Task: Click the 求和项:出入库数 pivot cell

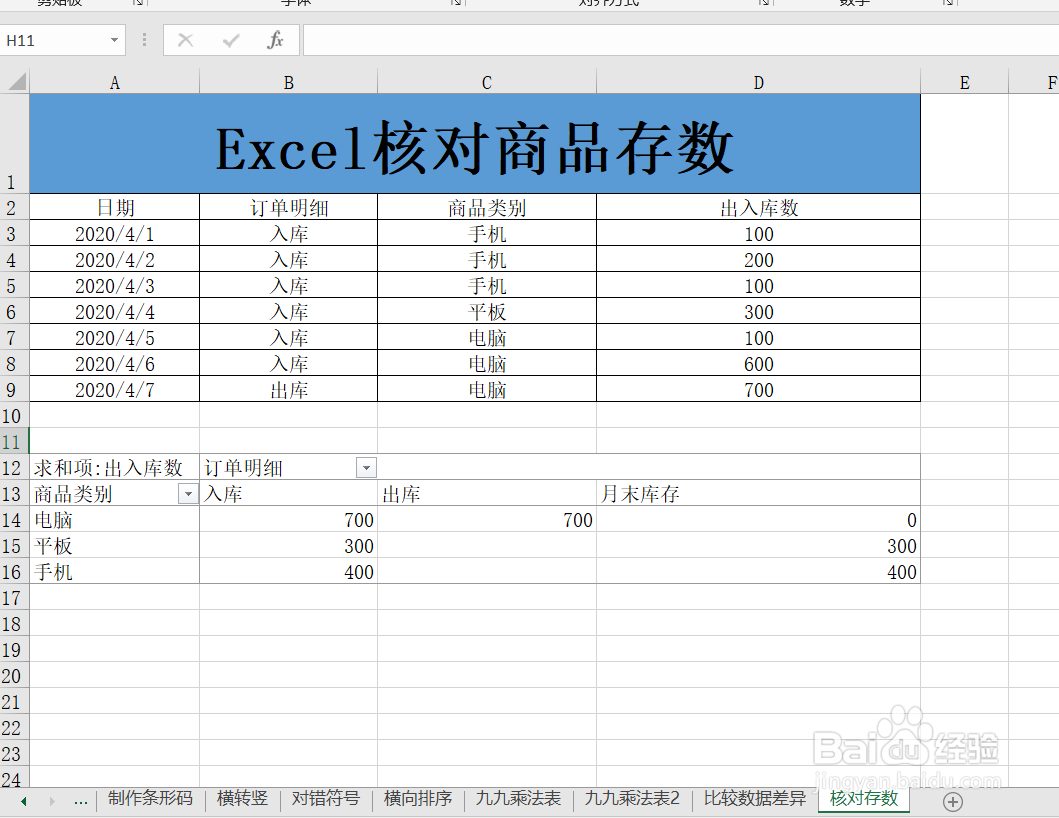Action: pos(115,467)
